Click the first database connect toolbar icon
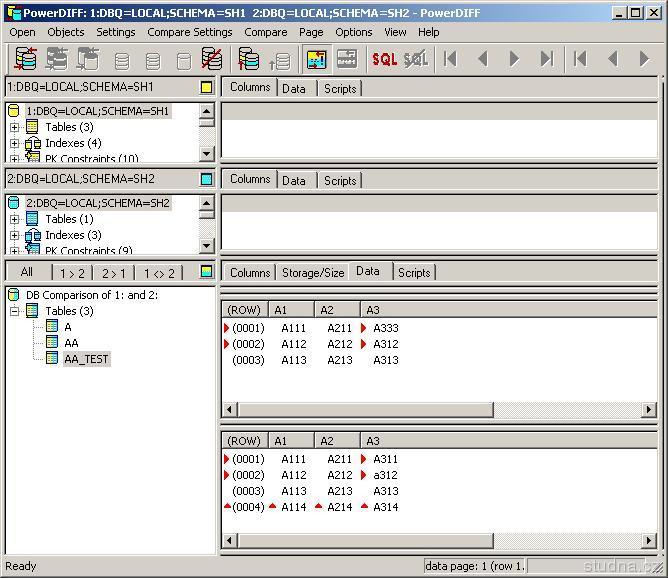Screen dimensions: 668x578 [x=26, y=59]
